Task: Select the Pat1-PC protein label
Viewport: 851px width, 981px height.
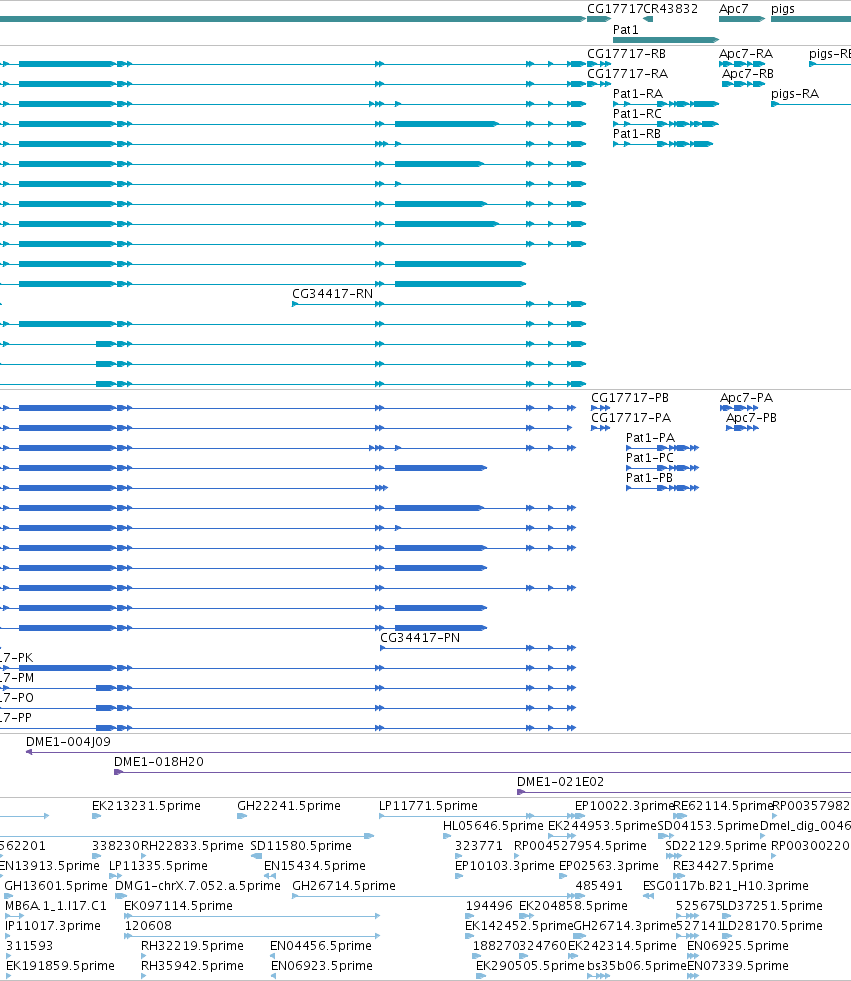Action: (650, 458)
